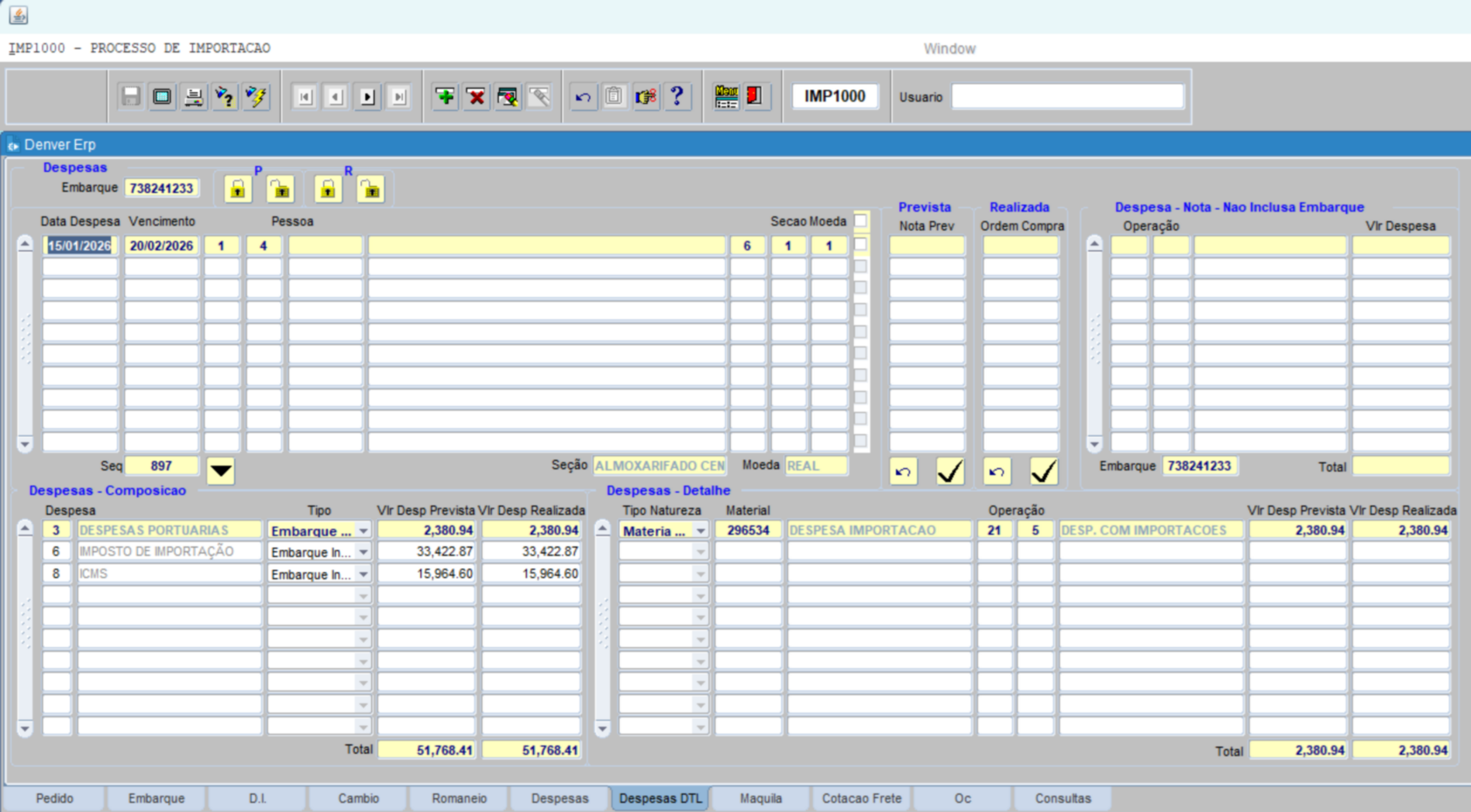This screenshot has height=812, width=1471.
Task: Open the Cotacao Frete tab
Action: (861, 798)
